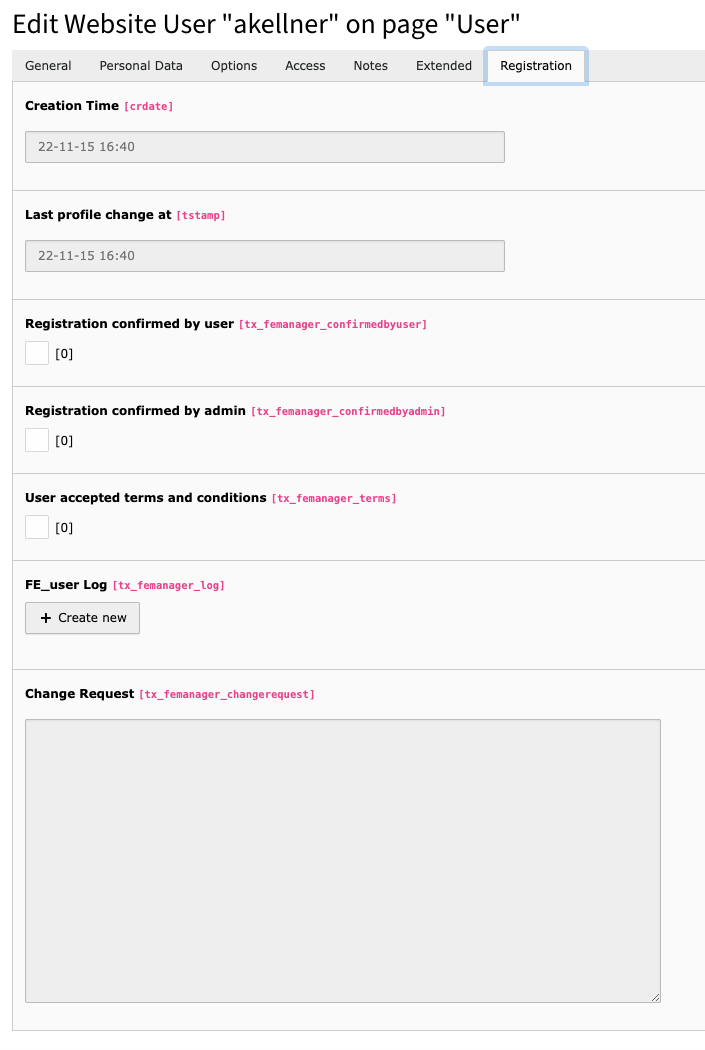Show the Extended tab

tap(444, 66)
